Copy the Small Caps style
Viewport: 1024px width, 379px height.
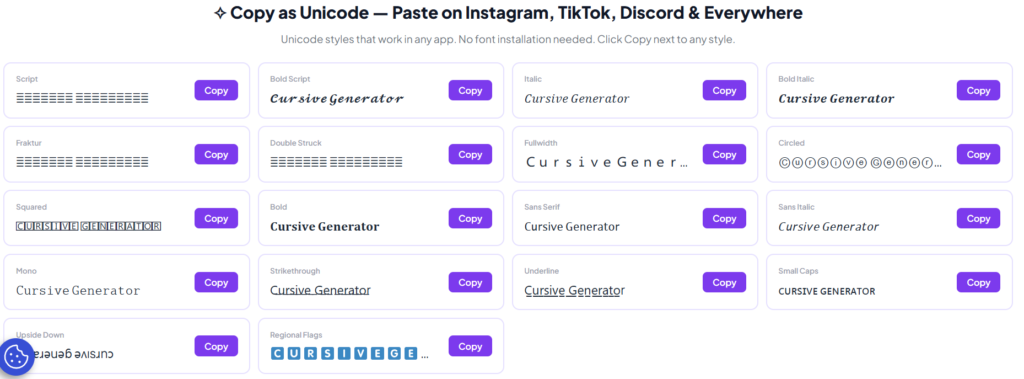[978, 283]
